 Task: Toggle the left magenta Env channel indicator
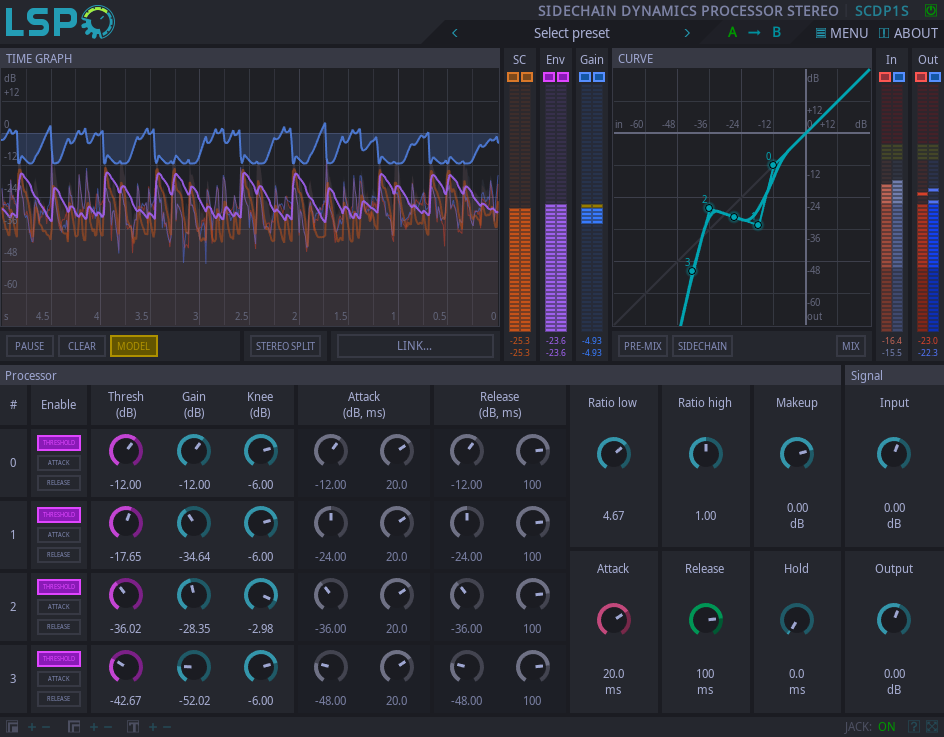(x=548, y=77)
